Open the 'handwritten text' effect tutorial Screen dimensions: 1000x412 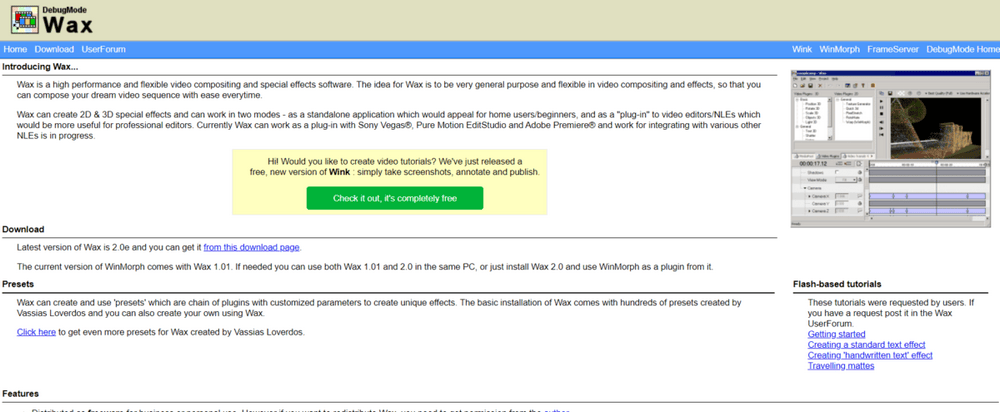869,355
